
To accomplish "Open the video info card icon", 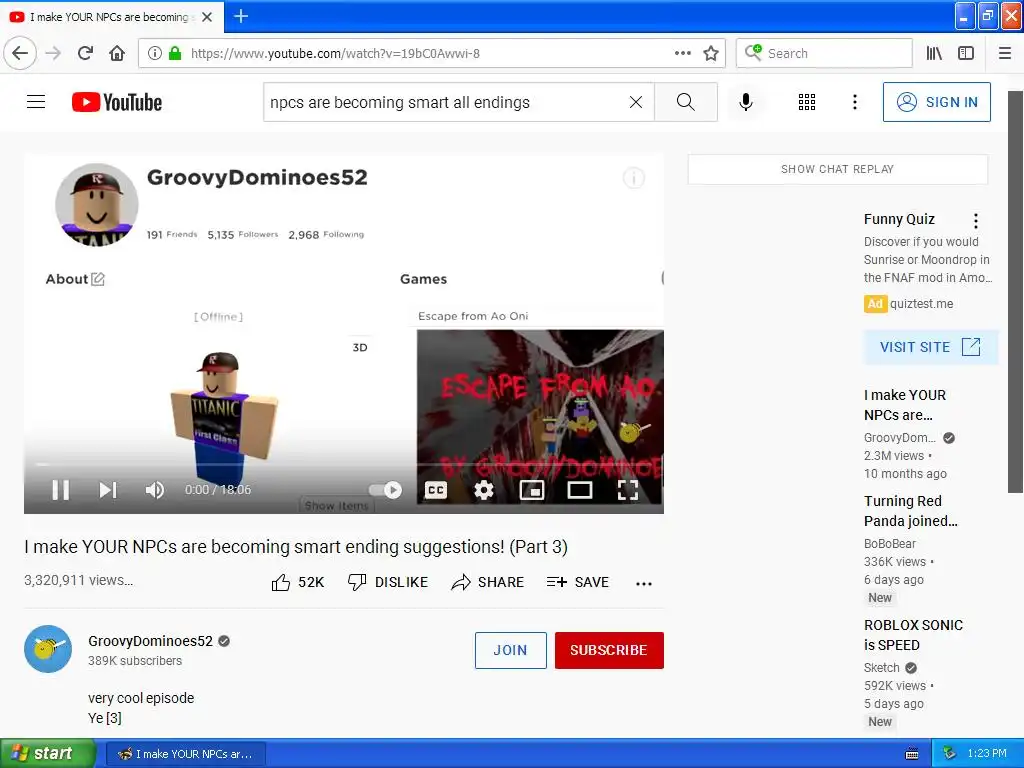I will [x=633, y=178].
